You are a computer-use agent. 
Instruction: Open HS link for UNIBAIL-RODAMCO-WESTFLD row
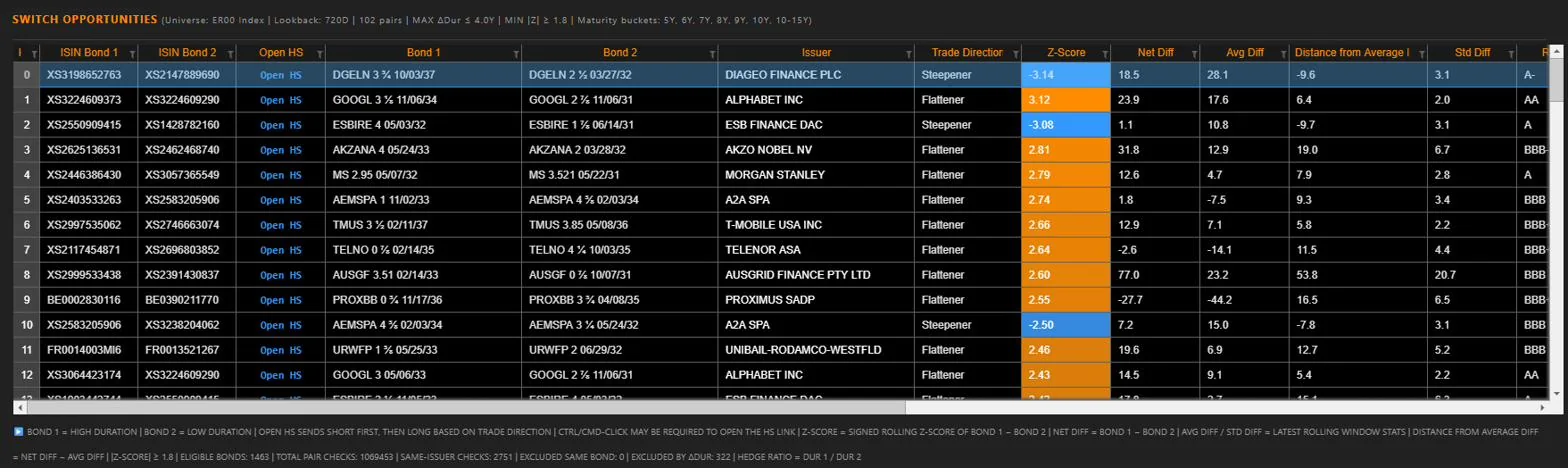click(x=280, y=350)
